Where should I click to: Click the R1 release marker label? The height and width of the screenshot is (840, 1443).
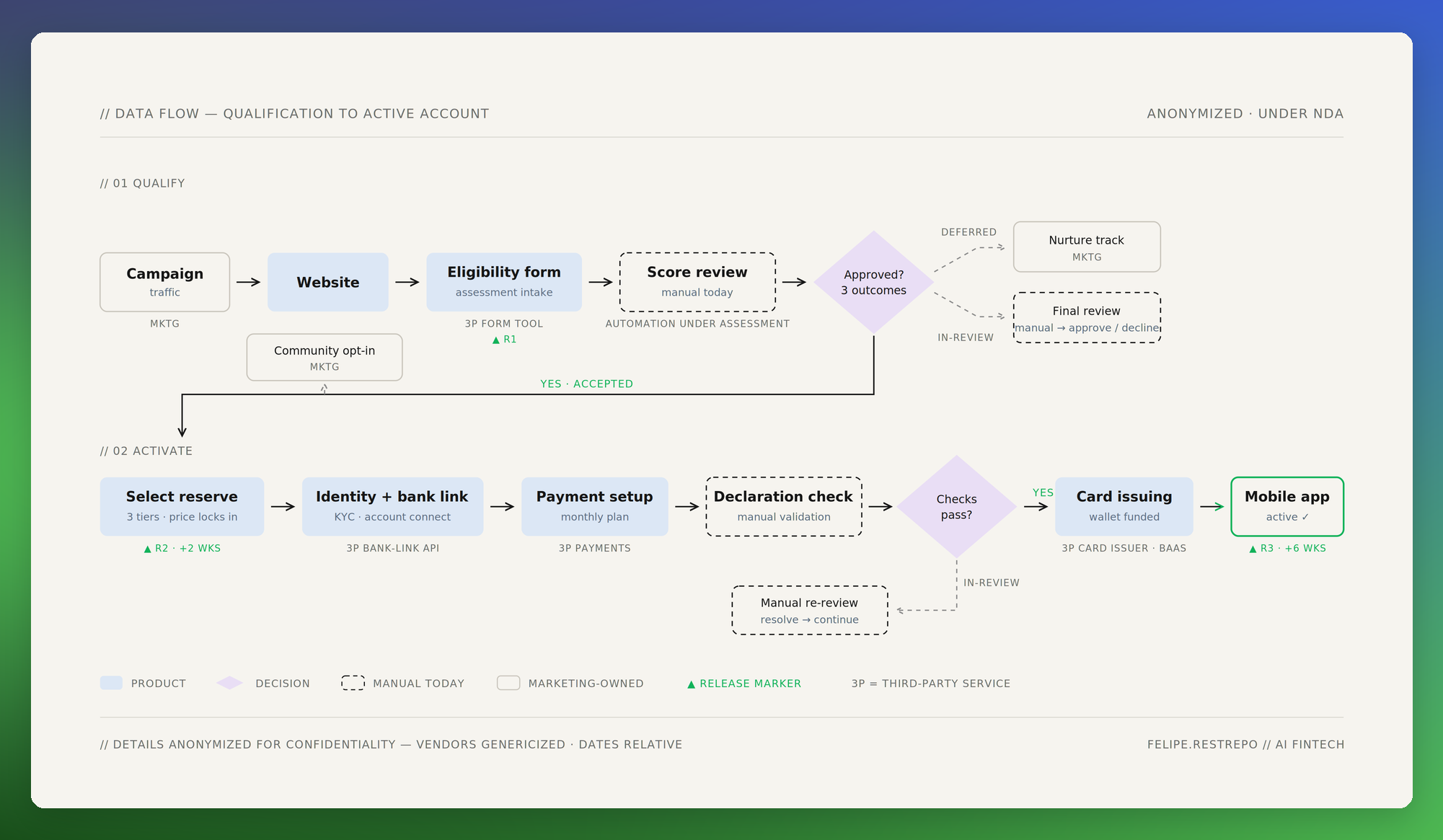(x=504, y=339)
